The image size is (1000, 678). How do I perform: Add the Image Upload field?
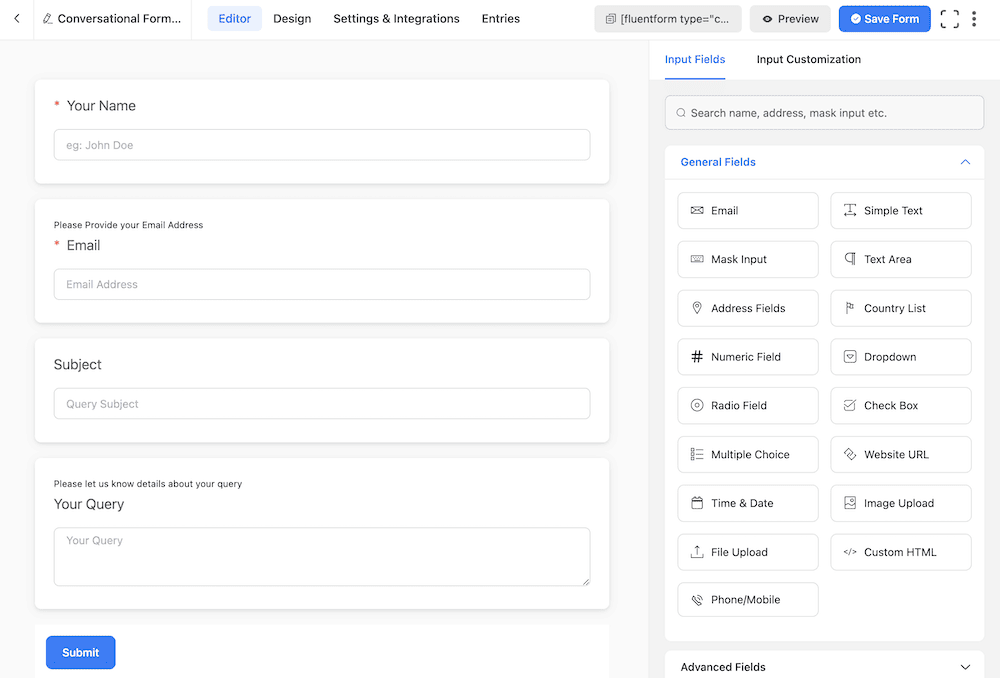coord(900,503)
